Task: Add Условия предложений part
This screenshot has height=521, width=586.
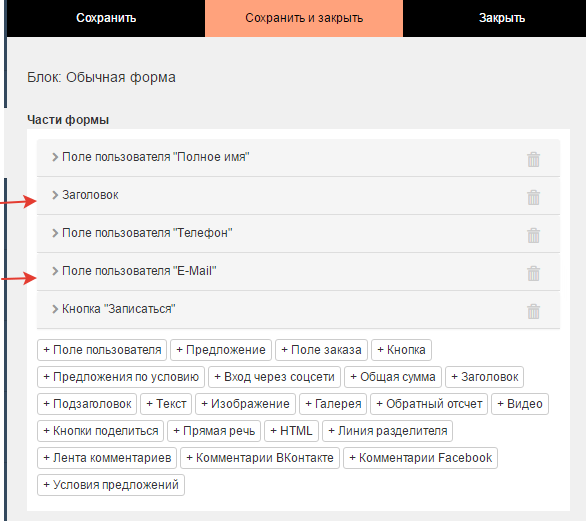Action: [111, 485]
